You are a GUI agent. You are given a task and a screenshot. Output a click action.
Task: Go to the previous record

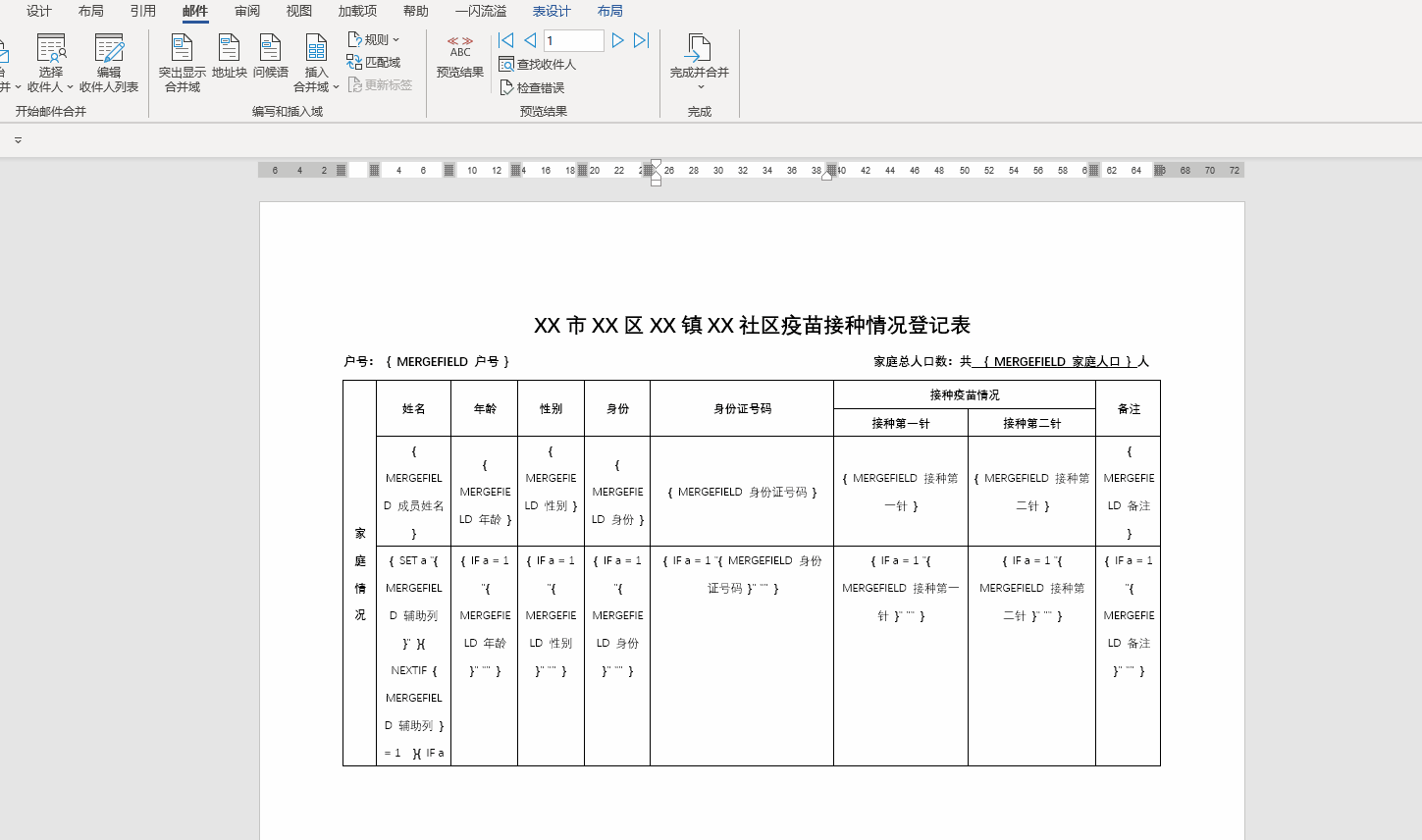coord(530,40)
